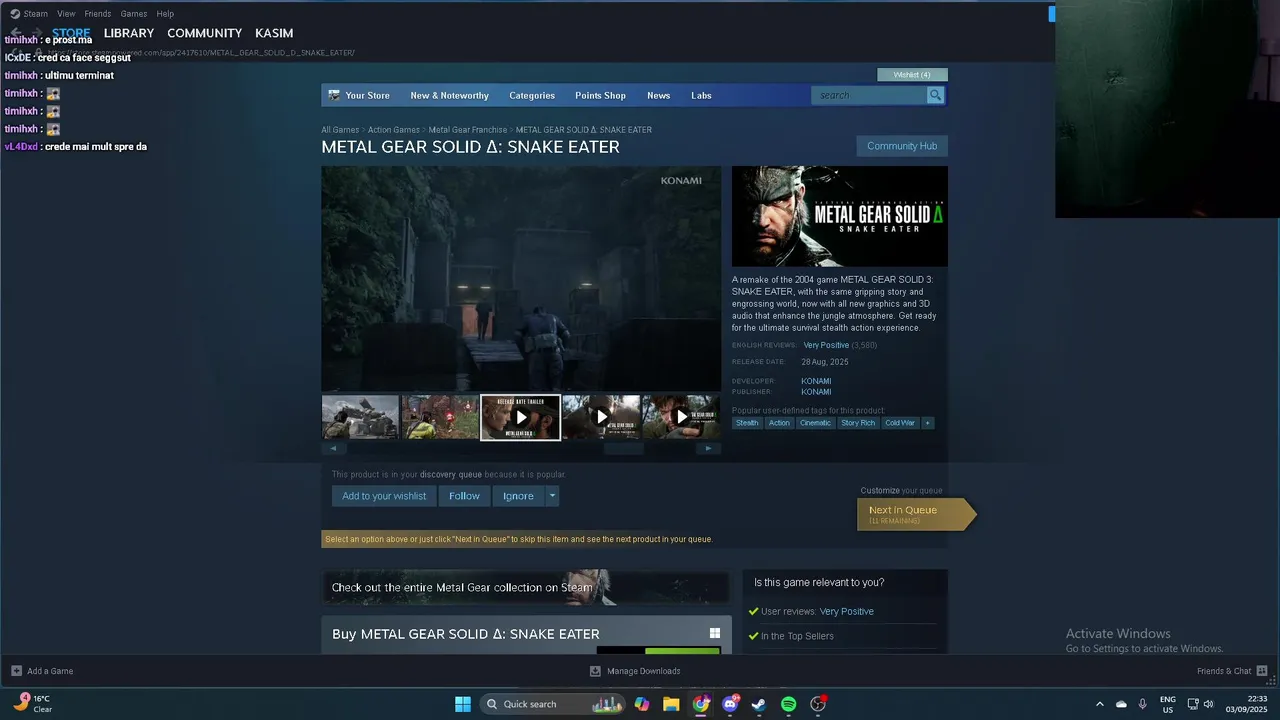Click the Metal Gear collection banner

525,588
